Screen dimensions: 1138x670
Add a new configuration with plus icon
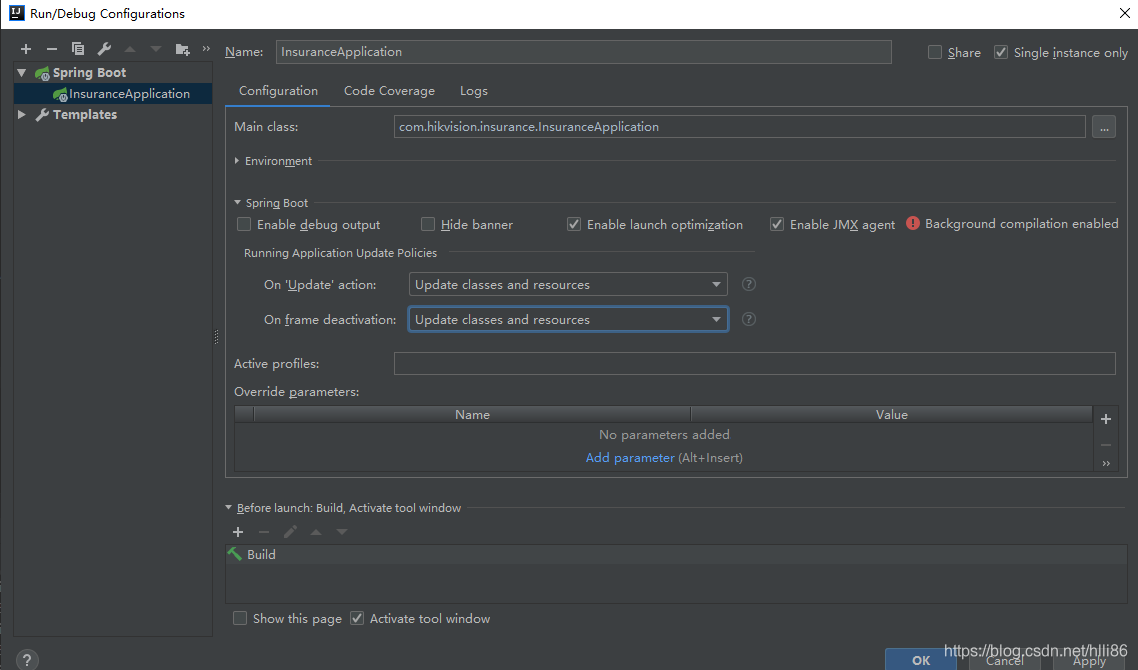click(x=26, y=49)
